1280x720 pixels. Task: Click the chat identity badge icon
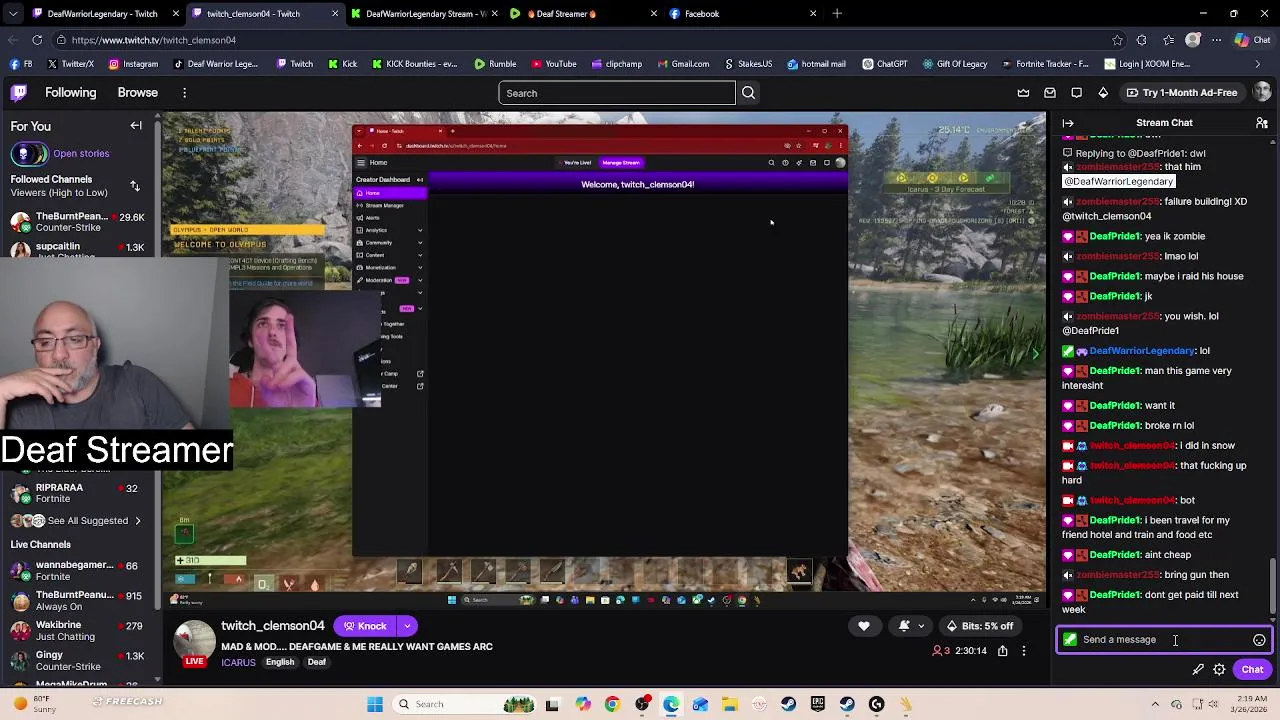(x=1070, y=640)
